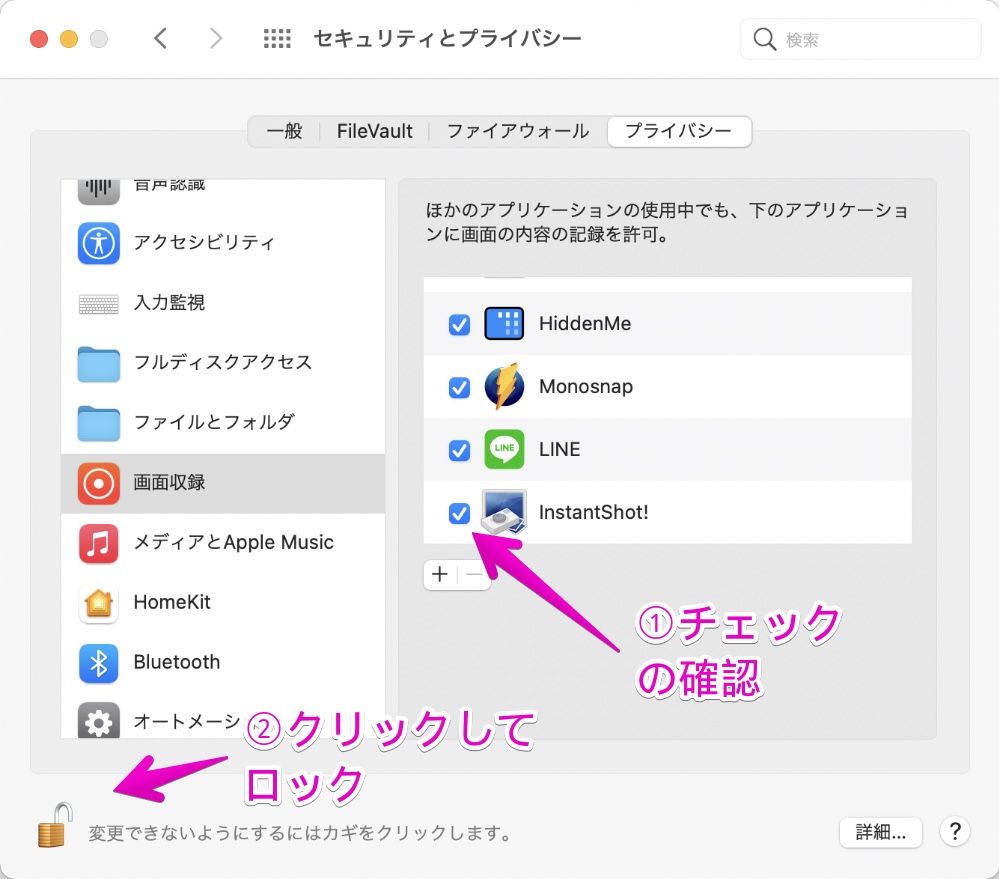Switch to the 一般 tab
Viewport: 999px width, 879px height.
point(284,131)
